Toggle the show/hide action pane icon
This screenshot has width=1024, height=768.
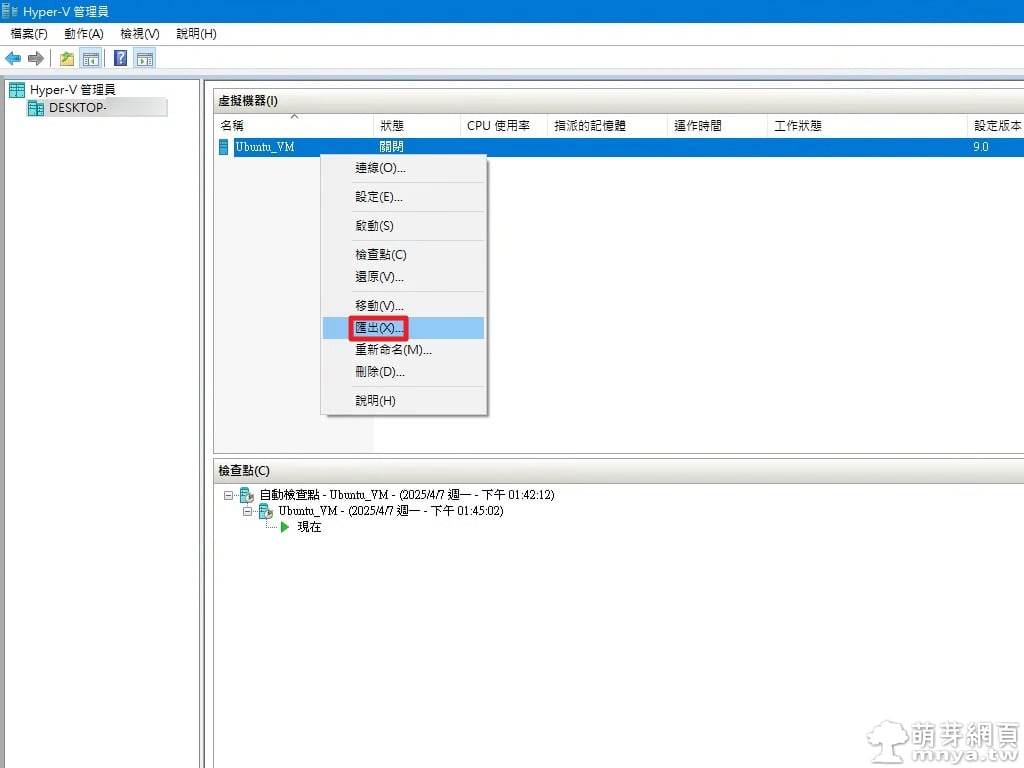coord(145,58)
